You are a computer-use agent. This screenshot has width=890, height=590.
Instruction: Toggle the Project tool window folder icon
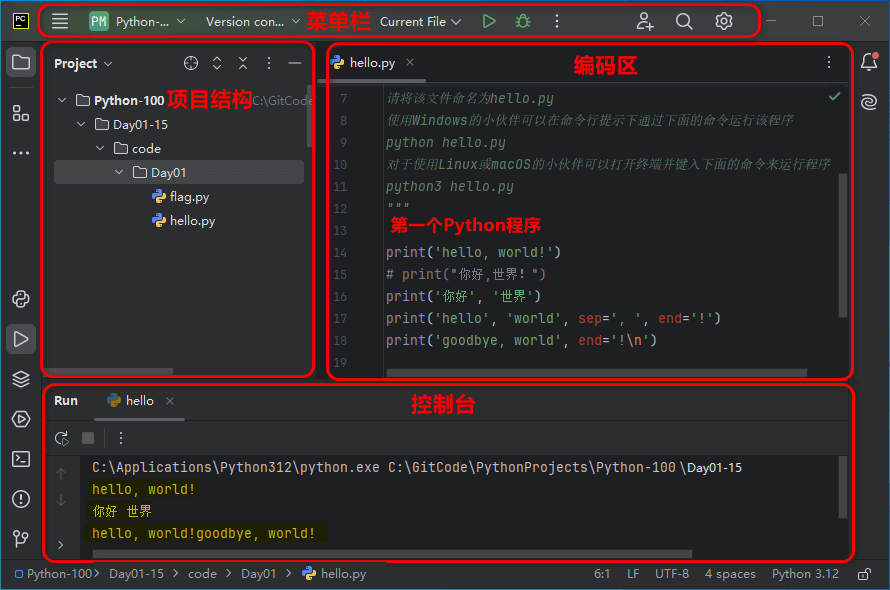(x=20, y=62)
